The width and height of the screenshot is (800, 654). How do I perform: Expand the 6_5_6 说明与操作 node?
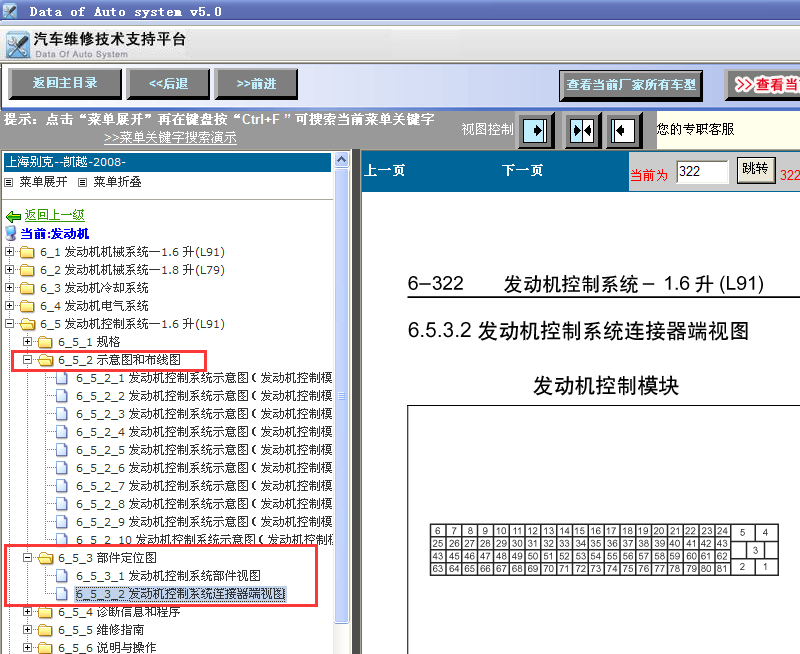point(28,647)
